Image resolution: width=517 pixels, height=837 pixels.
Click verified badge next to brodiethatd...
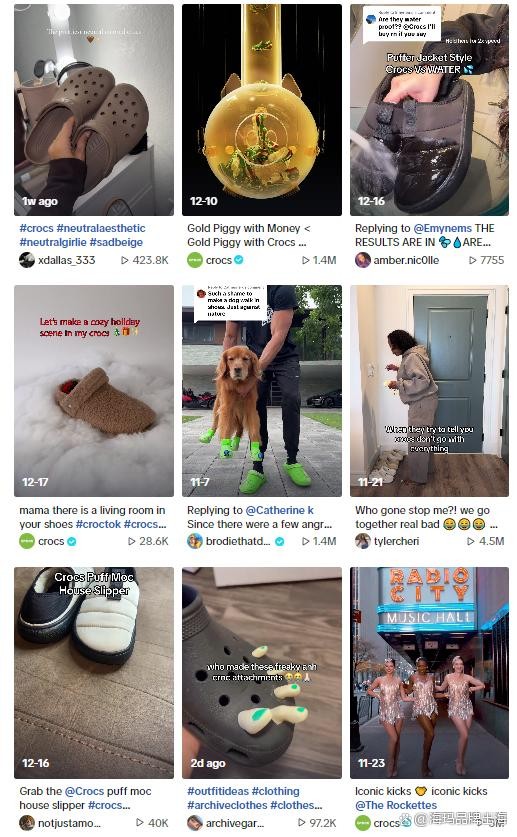point(279,541)
